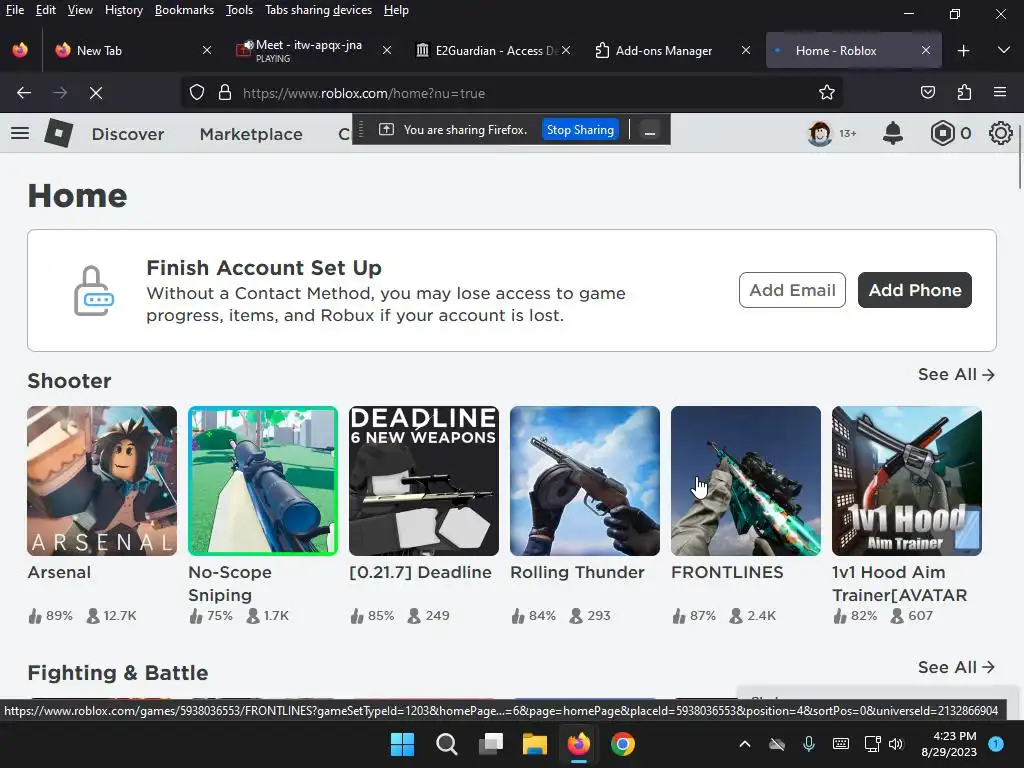Image resolution: width=1024 pixels, height=768 pixels.
Task: Open the File menu
Action: 14,10
